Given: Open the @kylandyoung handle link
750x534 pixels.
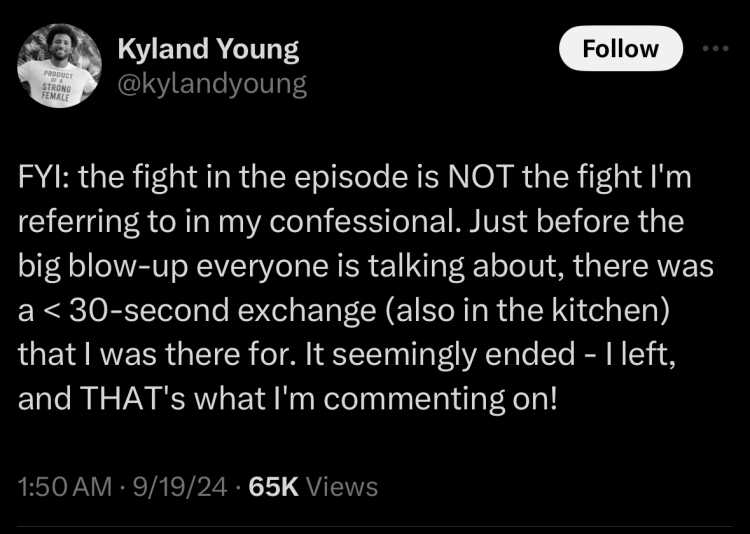Looking at the screenshot, I should (212, 85).
